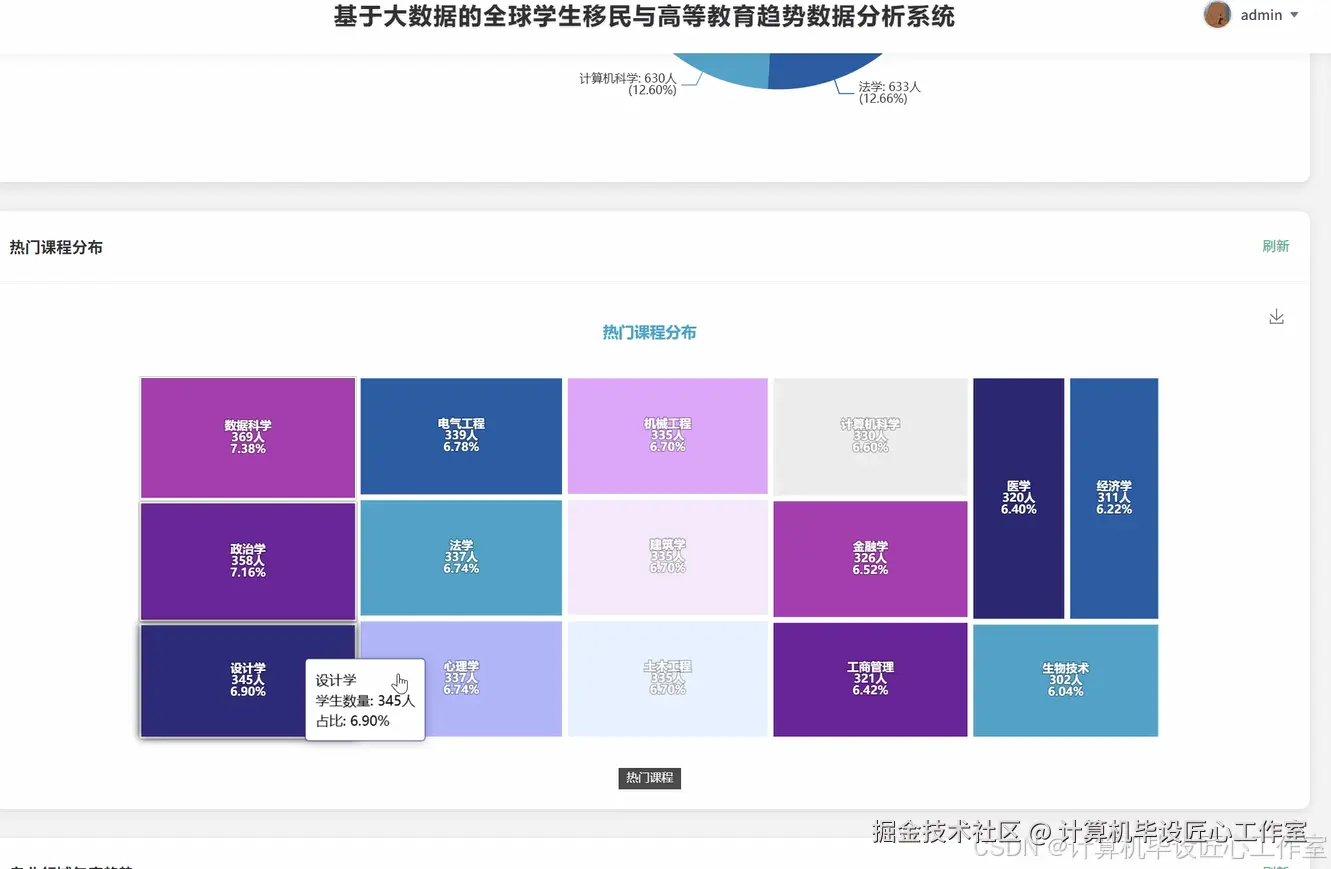Click the admin user avatar

point(1217,15)
